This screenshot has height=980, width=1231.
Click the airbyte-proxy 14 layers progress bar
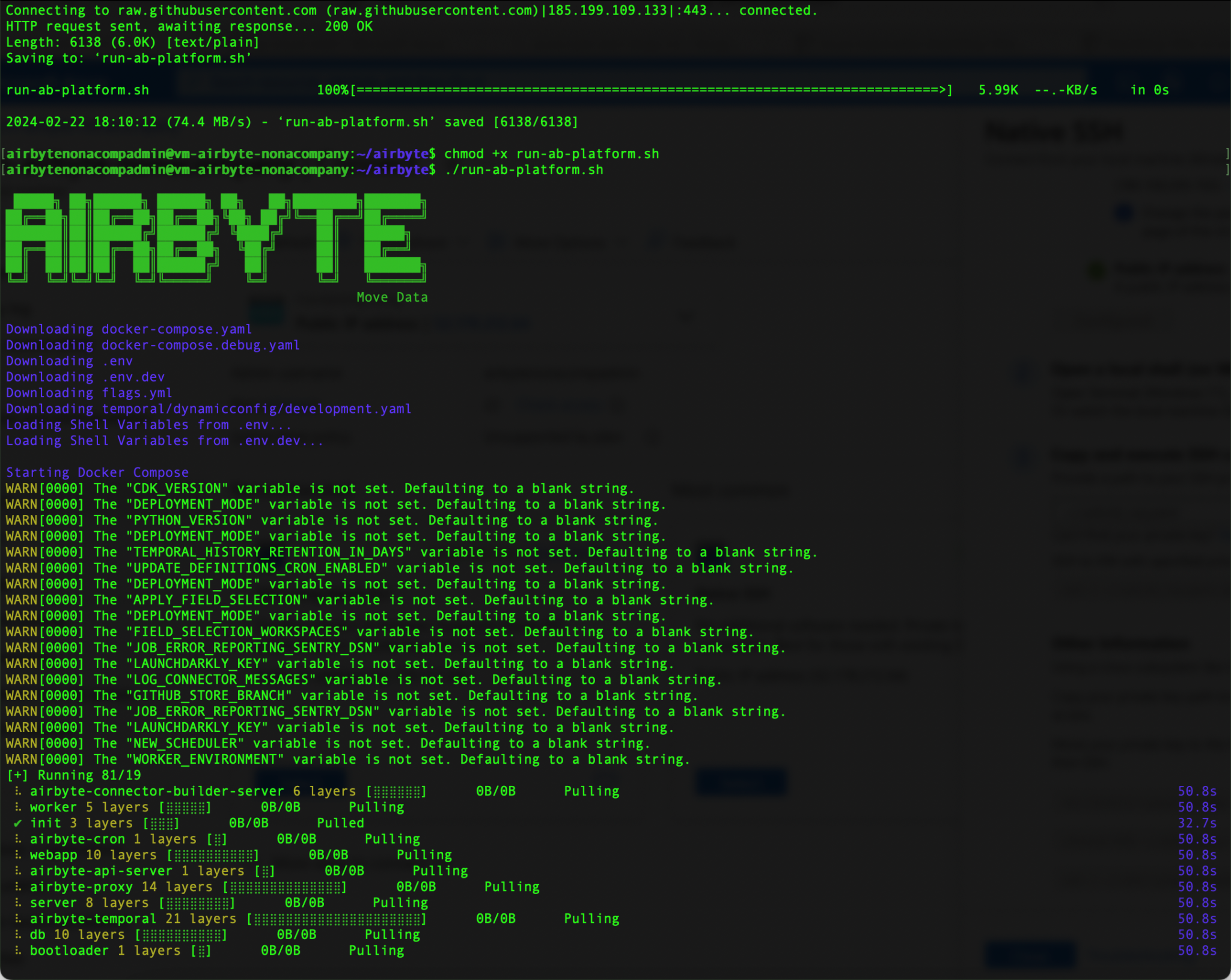tap(285, 887)
